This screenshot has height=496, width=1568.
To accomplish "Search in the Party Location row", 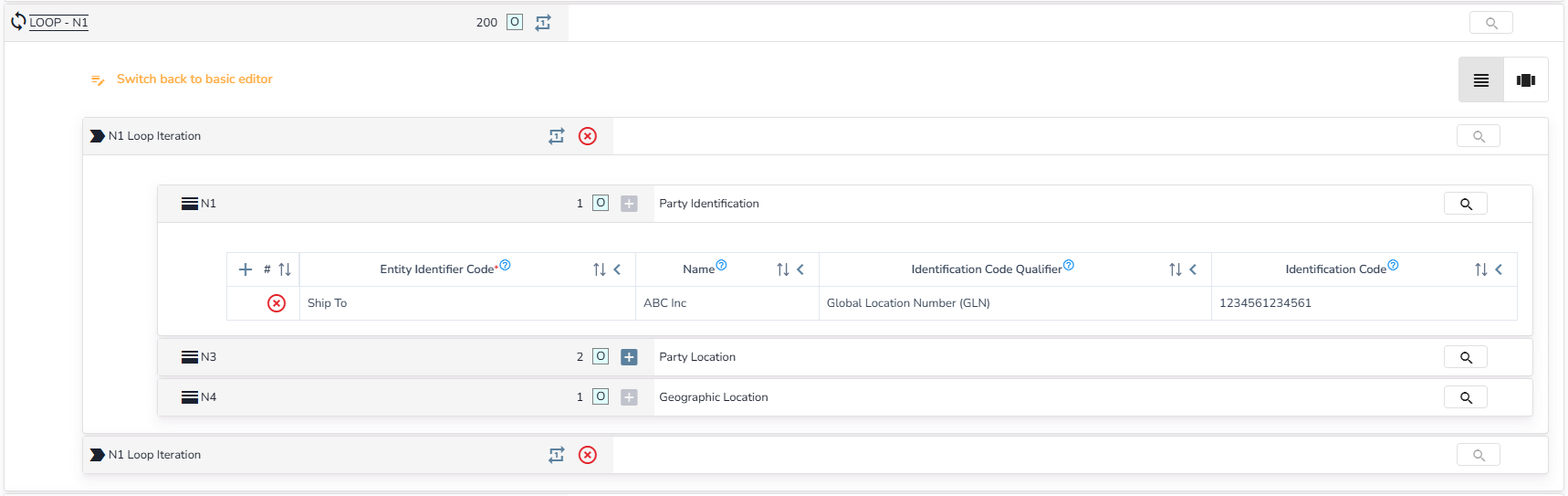I will 1466,357.
